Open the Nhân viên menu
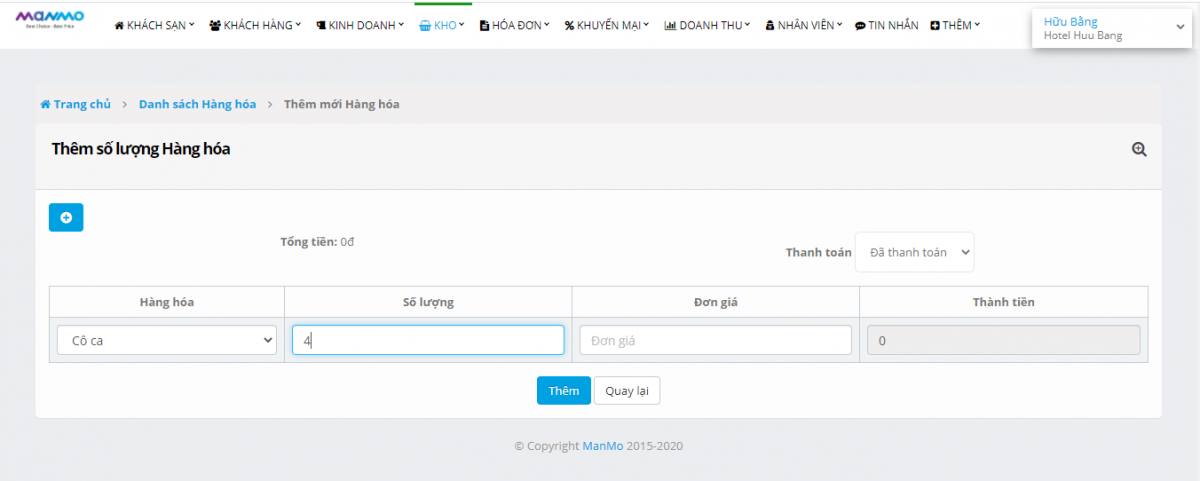Viewport: 1200px width, 481px height. click(803, 25)
